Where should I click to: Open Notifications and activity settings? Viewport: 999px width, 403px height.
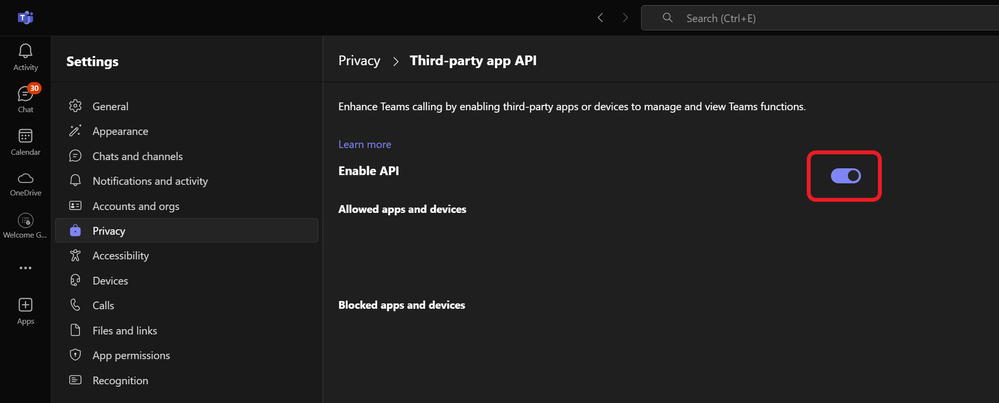(x=186, y=181)
